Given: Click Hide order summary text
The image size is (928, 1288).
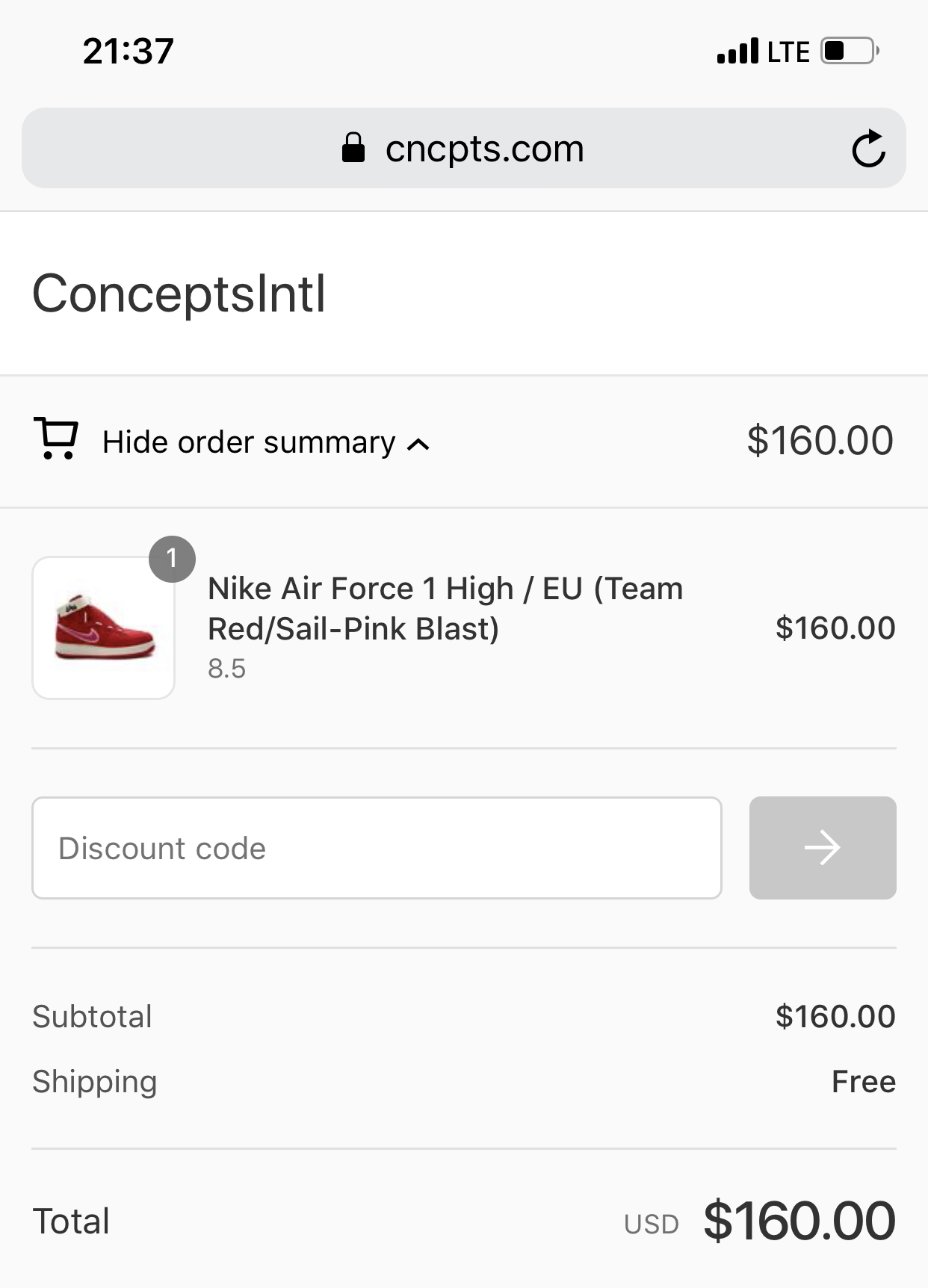Looking at the screenshot, I should pos(249,442).
